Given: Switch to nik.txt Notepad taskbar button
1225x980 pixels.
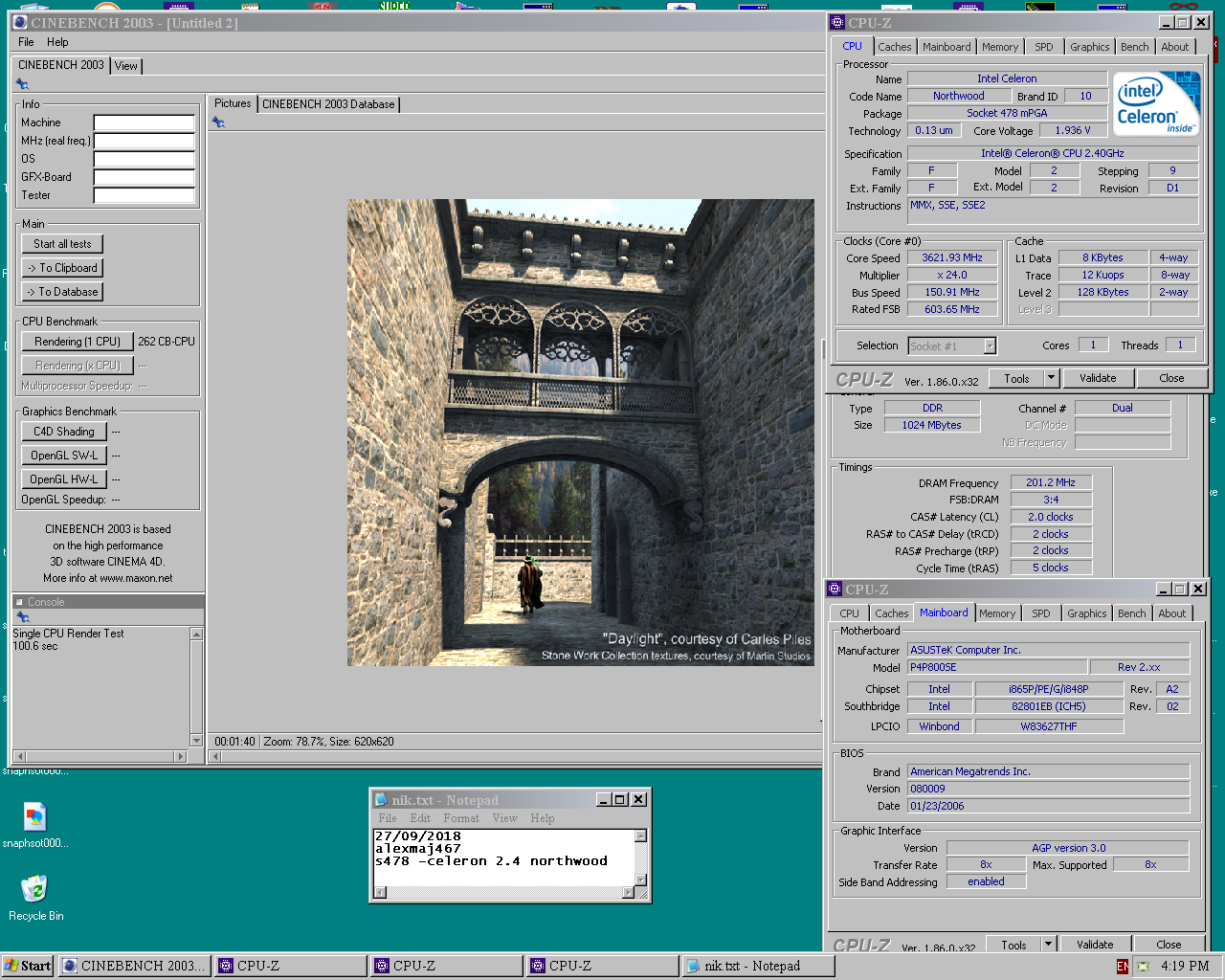Looking at the screenshot, I should click(x=757, y=966).
